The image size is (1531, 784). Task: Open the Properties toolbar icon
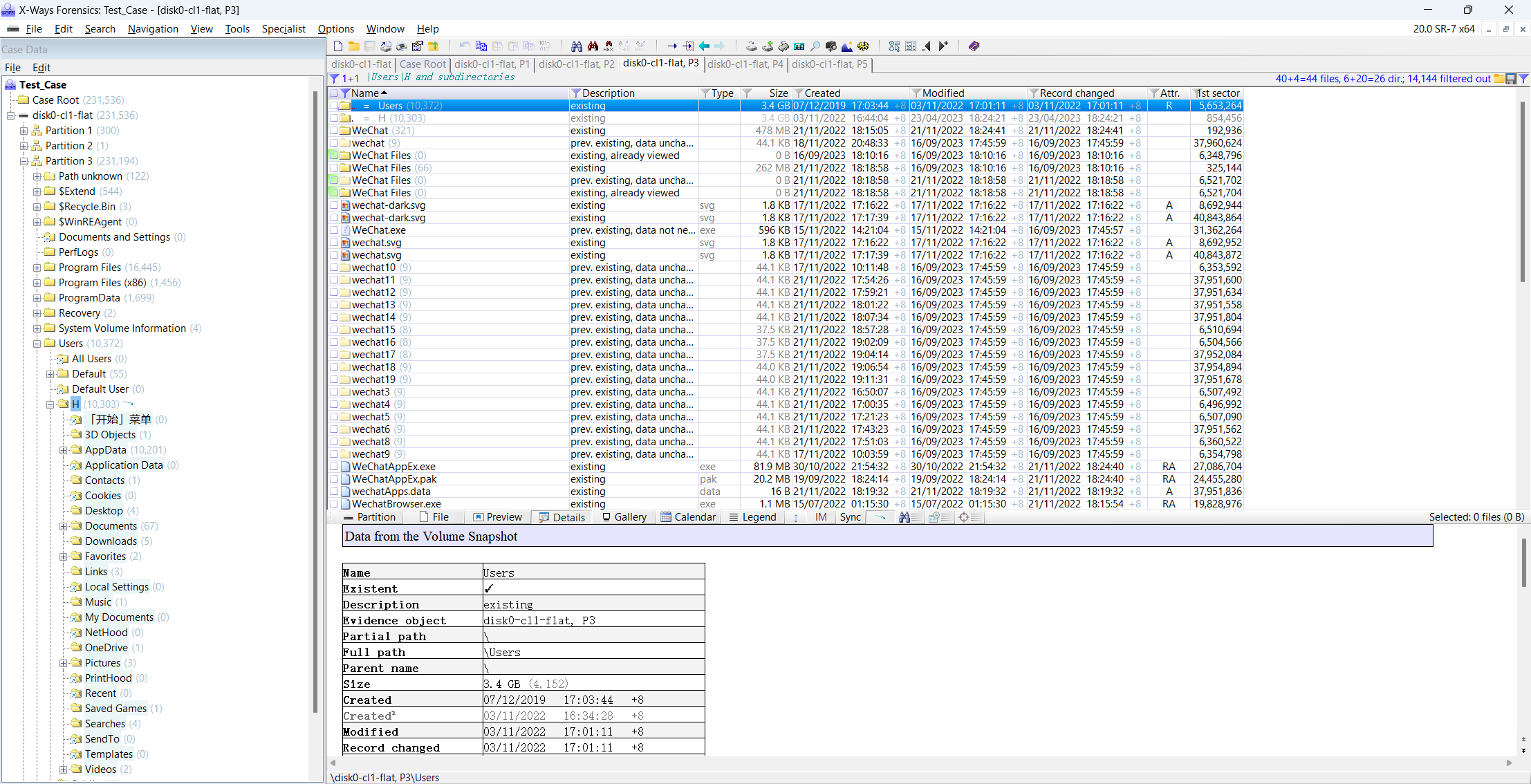coord(418,46)
